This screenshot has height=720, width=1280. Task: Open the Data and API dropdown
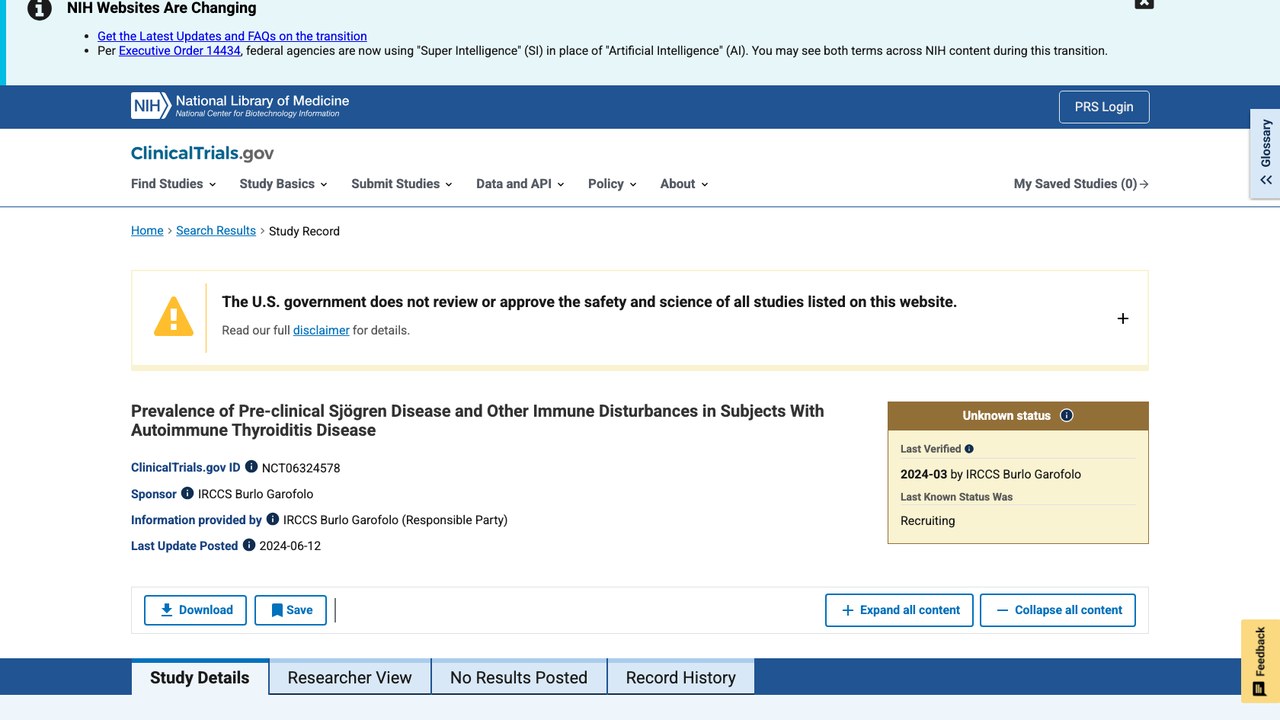520,184
